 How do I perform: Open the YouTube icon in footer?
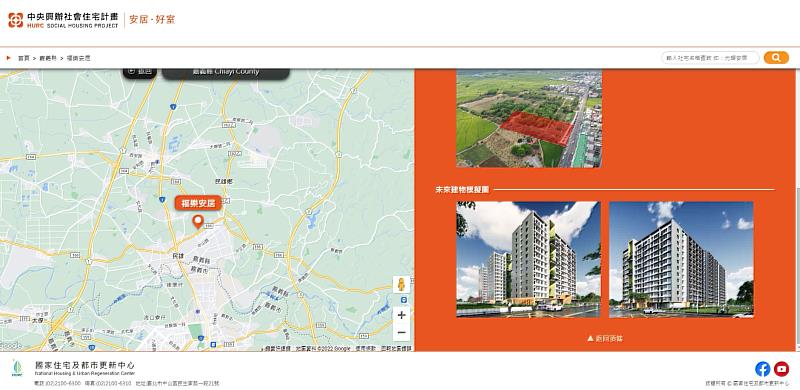[x=781, y=369]
